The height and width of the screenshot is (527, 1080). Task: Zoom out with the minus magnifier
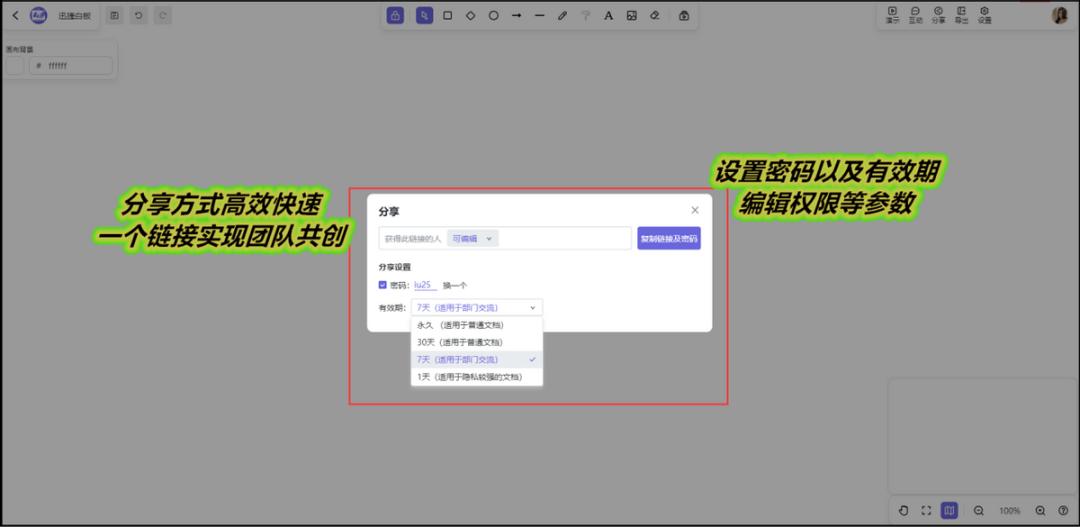[979, 510]
